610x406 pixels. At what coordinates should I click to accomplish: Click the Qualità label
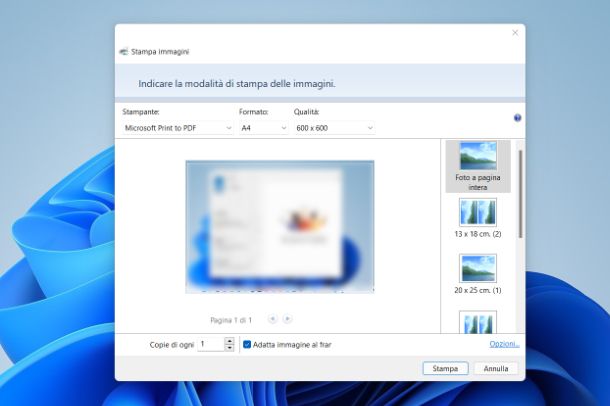(x=307, y=112)
